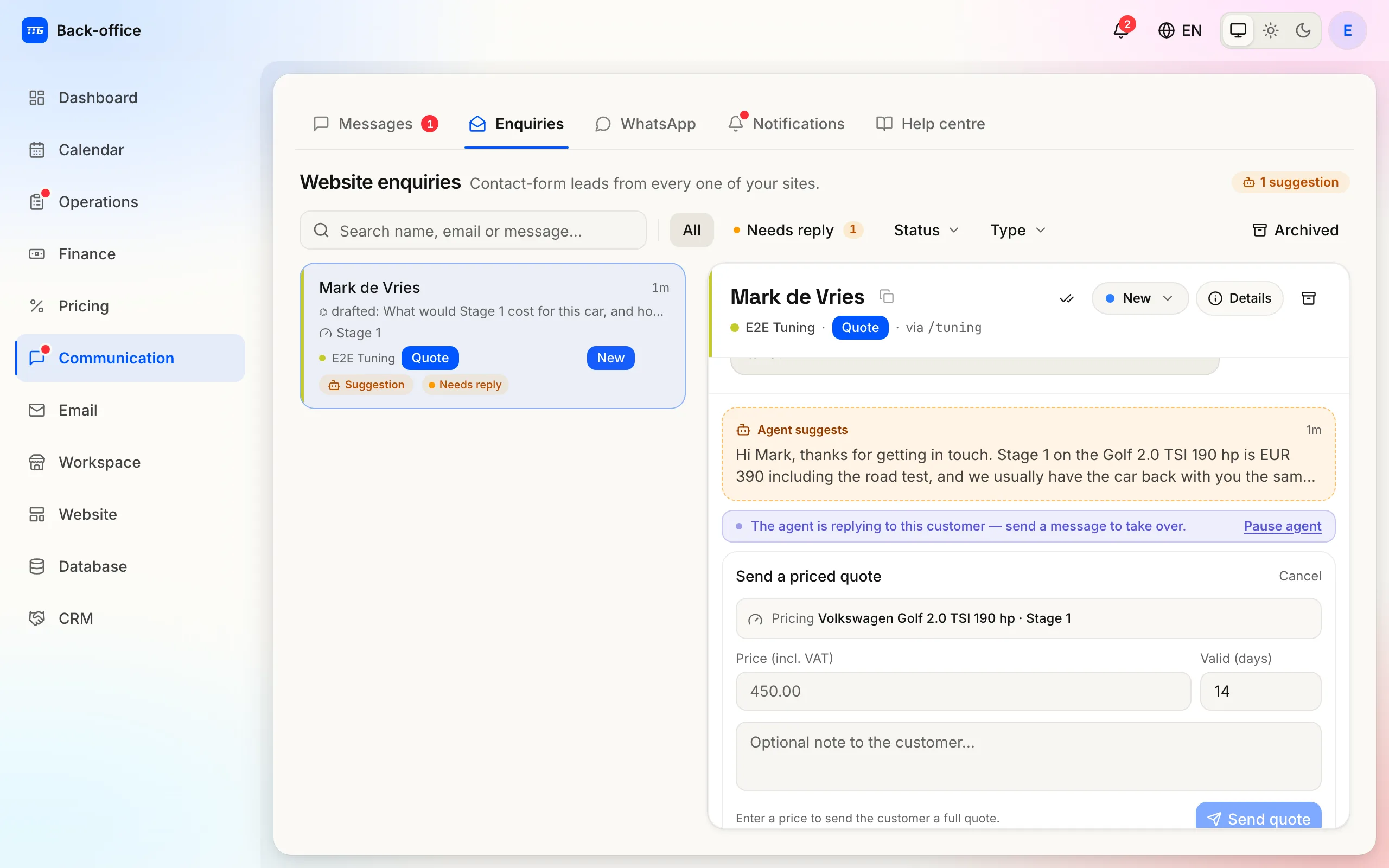Open Finance in the sidebar
Screen dimensions: 1389x868
tap(130, 254)
